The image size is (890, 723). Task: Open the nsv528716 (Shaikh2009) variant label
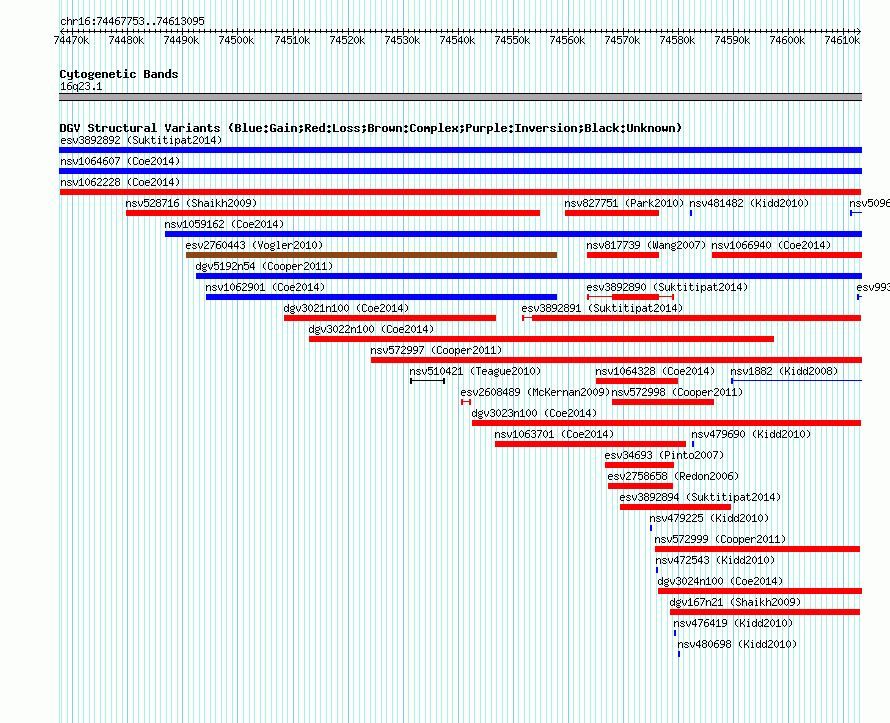point(191,203)
